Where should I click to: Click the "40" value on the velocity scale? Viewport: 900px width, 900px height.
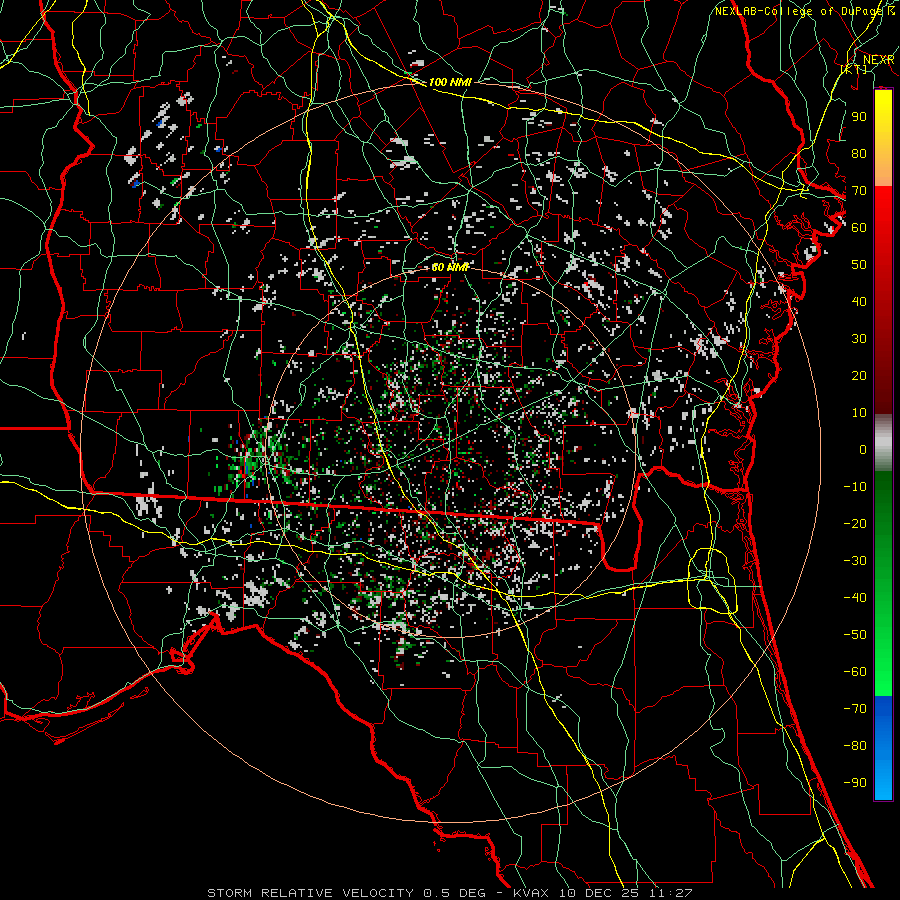click(859, 301)
